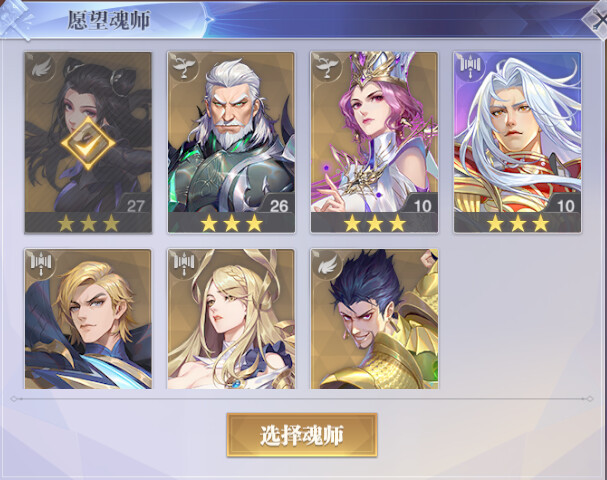Click the three stars under white-haired man

(518, 223)
